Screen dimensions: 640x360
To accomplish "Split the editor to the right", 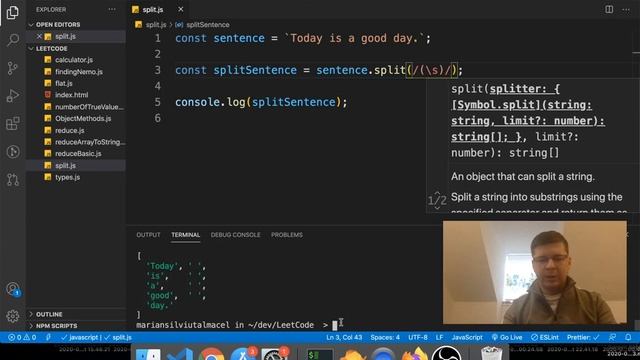I will 609,9.
